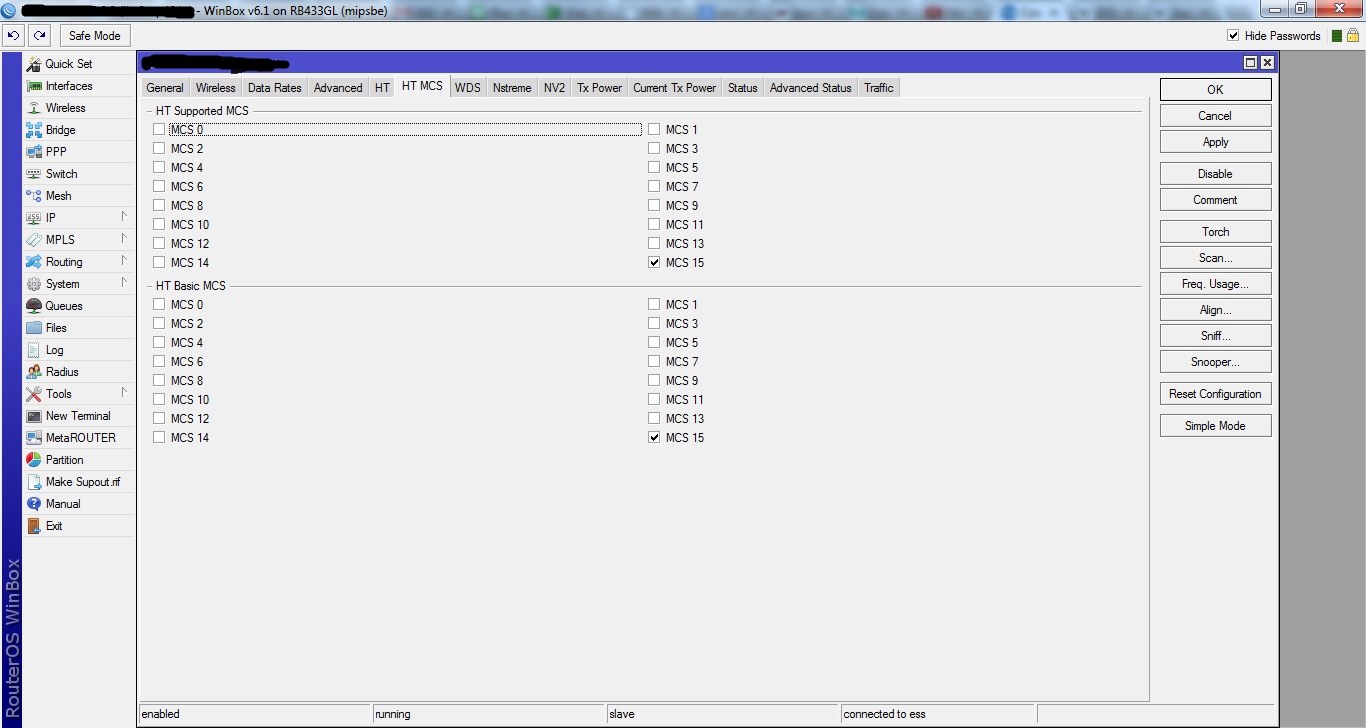
Task: Click the Tools icon in sidebar
Action: (34, 394)
